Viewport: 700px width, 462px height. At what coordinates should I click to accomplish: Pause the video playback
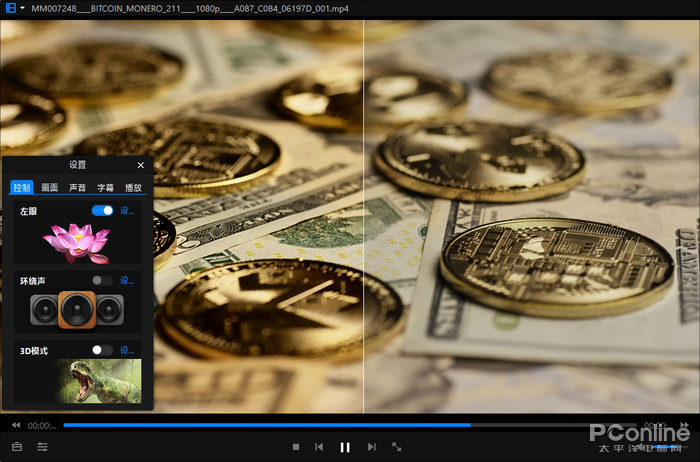pos(345,447)
